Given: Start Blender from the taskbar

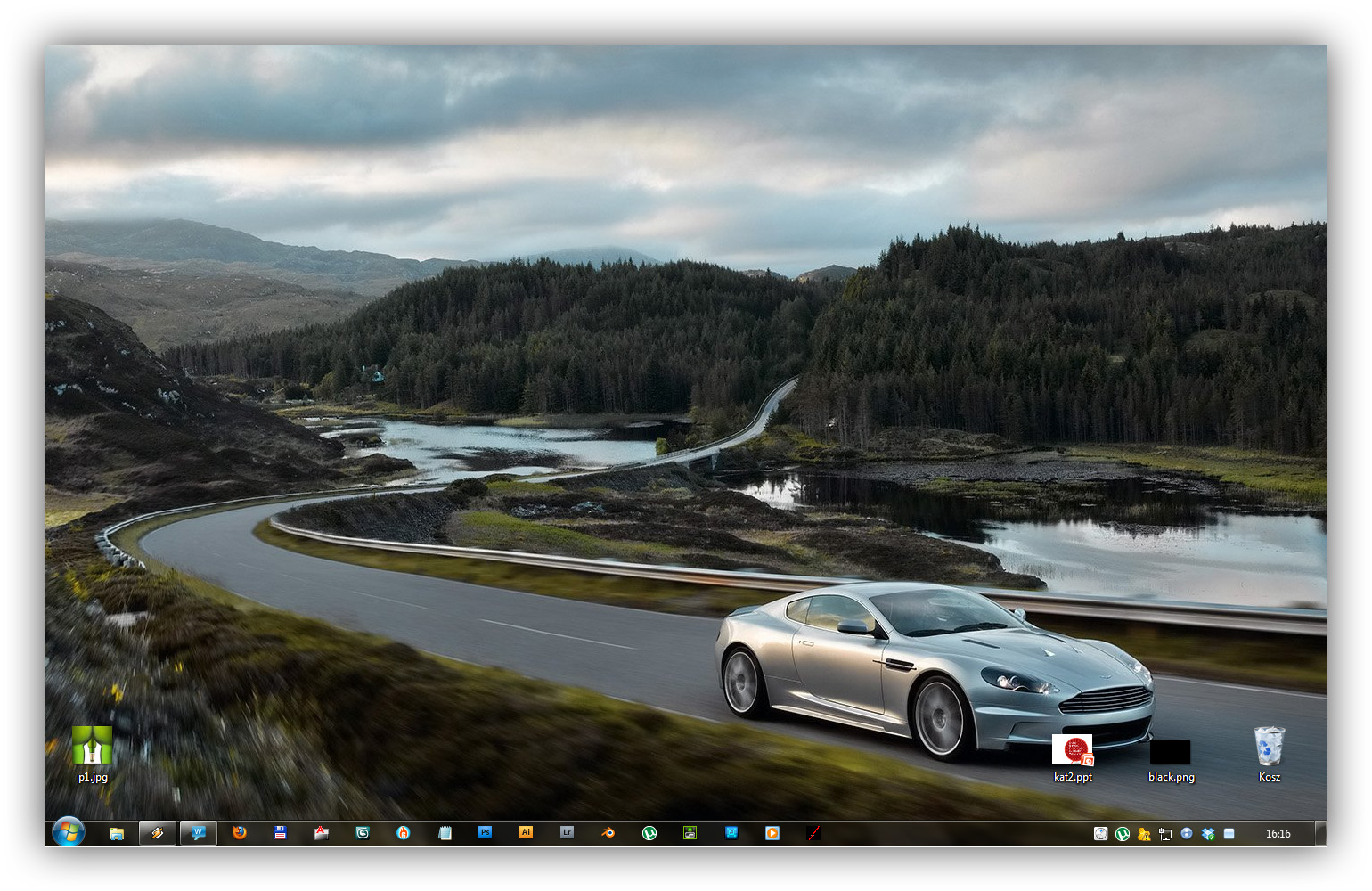Looking at the screenshot, I should (608, 833).
